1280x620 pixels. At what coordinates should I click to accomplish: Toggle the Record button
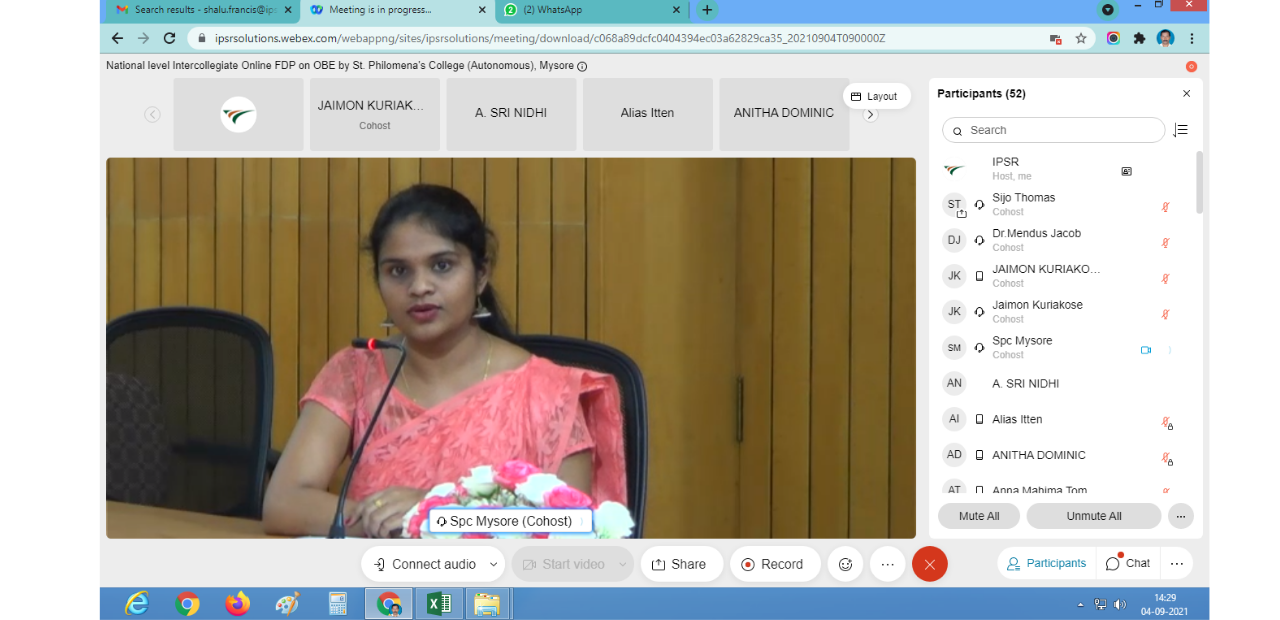click(x=773, y=564)
